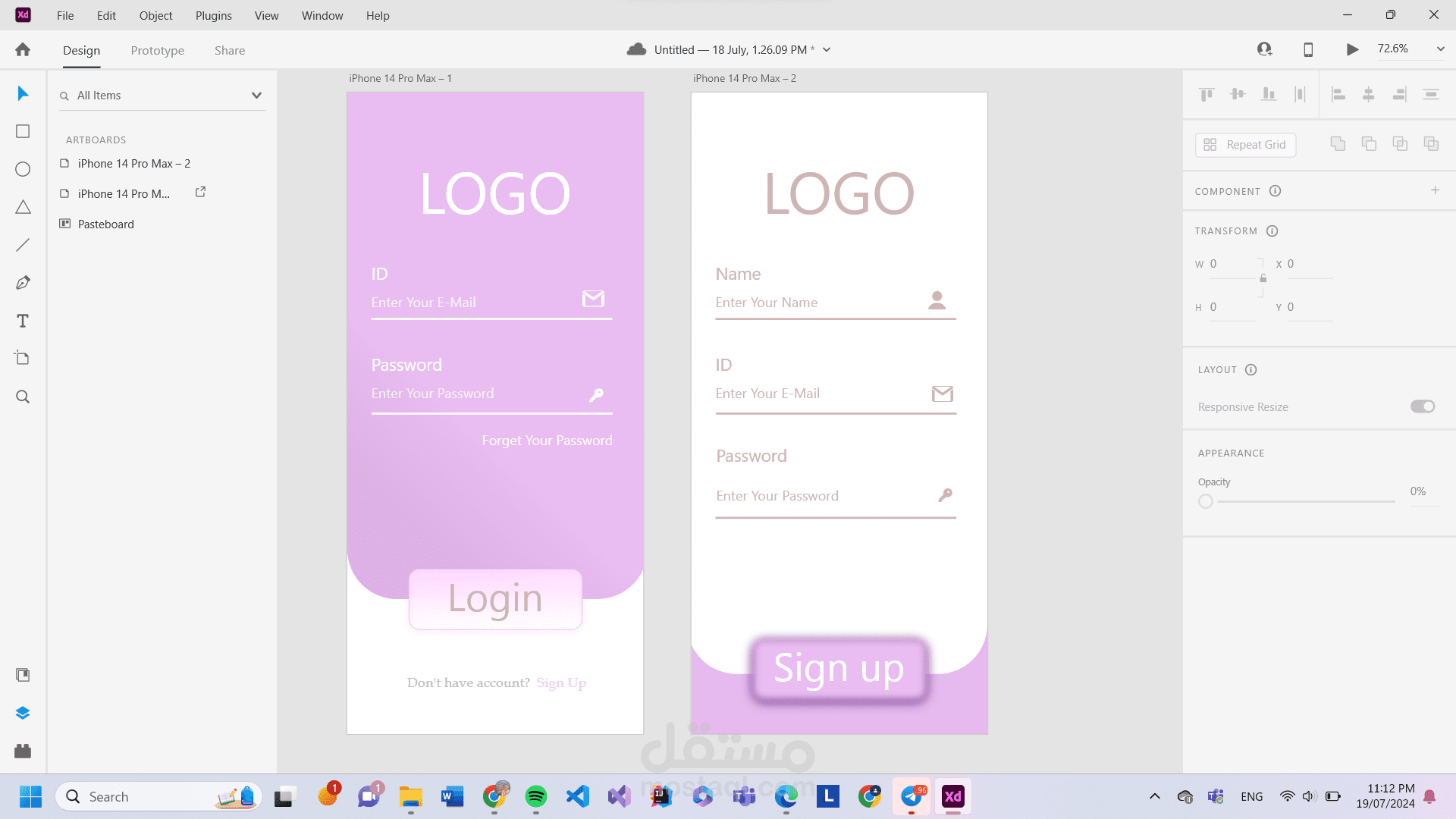Open the zoom percentage dropdown
This screenshot has width=1456, height=819.
1440,49
